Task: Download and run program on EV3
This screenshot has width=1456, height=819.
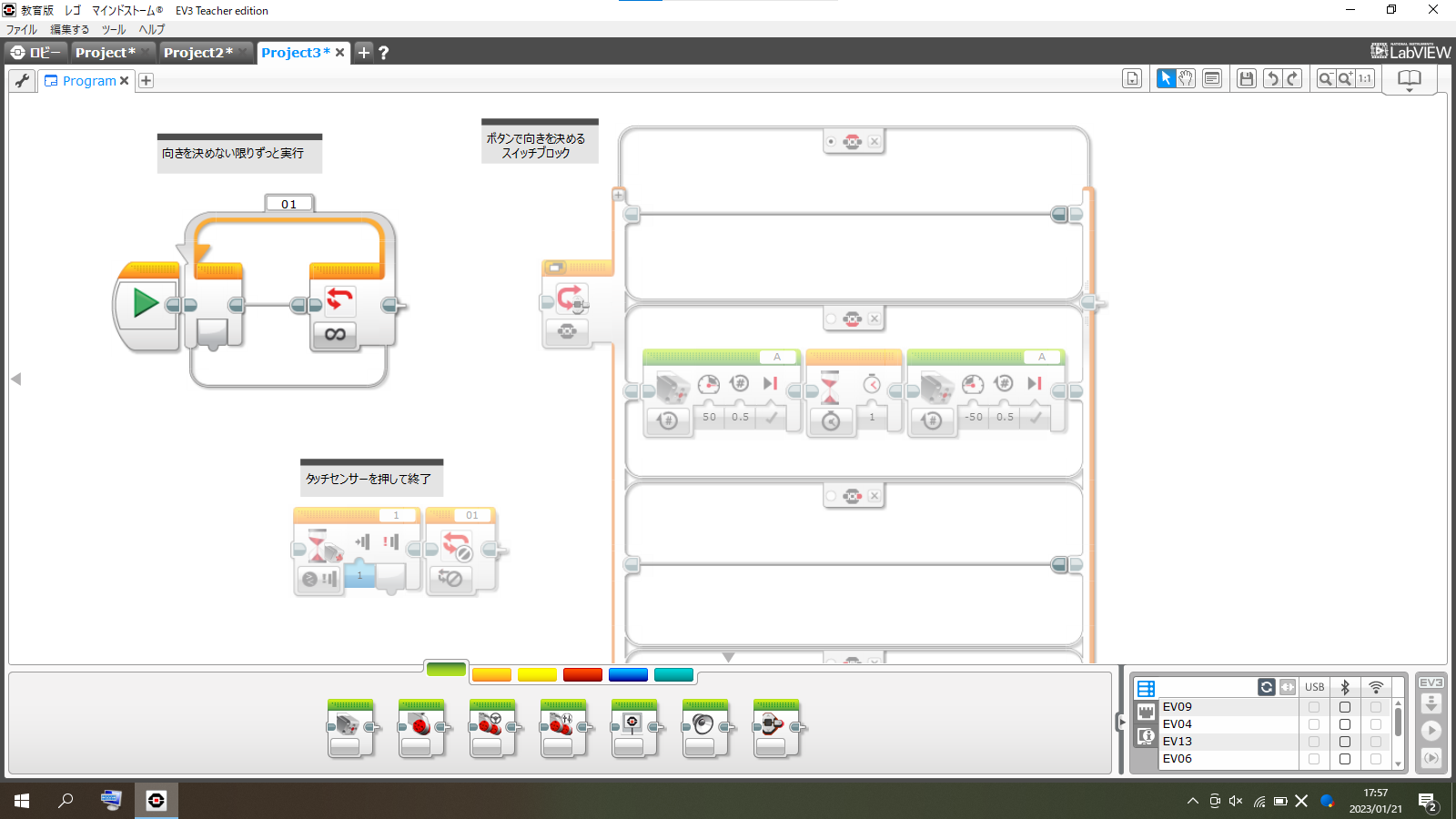Action: (x=1431, y=730)
